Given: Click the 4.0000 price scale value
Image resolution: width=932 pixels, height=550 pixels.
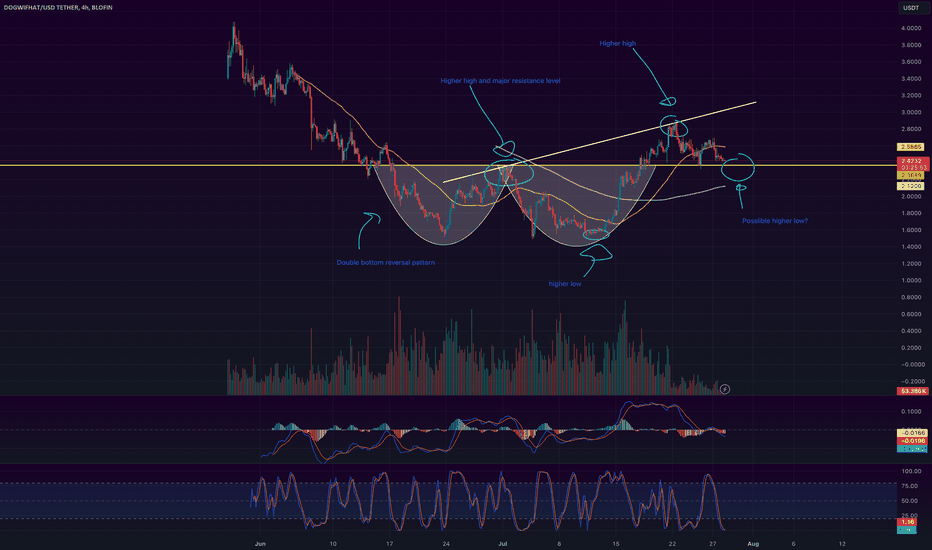Looking at the screenshot, I should point(911,28).
